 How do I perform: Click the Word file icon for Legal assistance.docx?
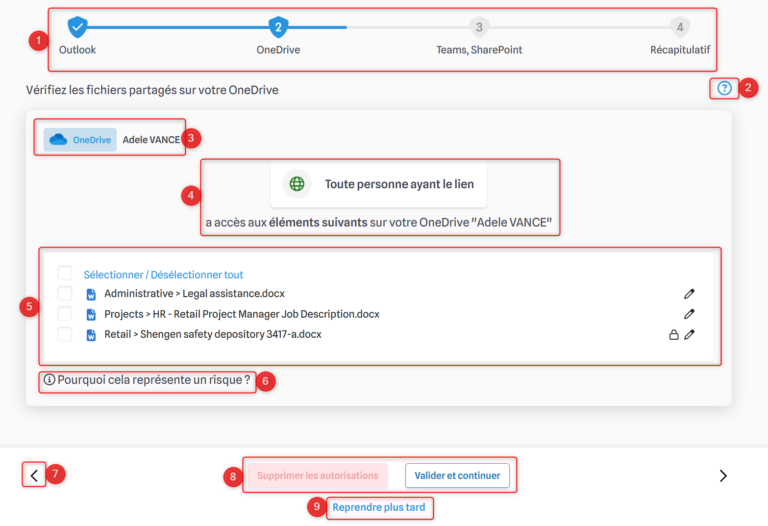[91, 294]
